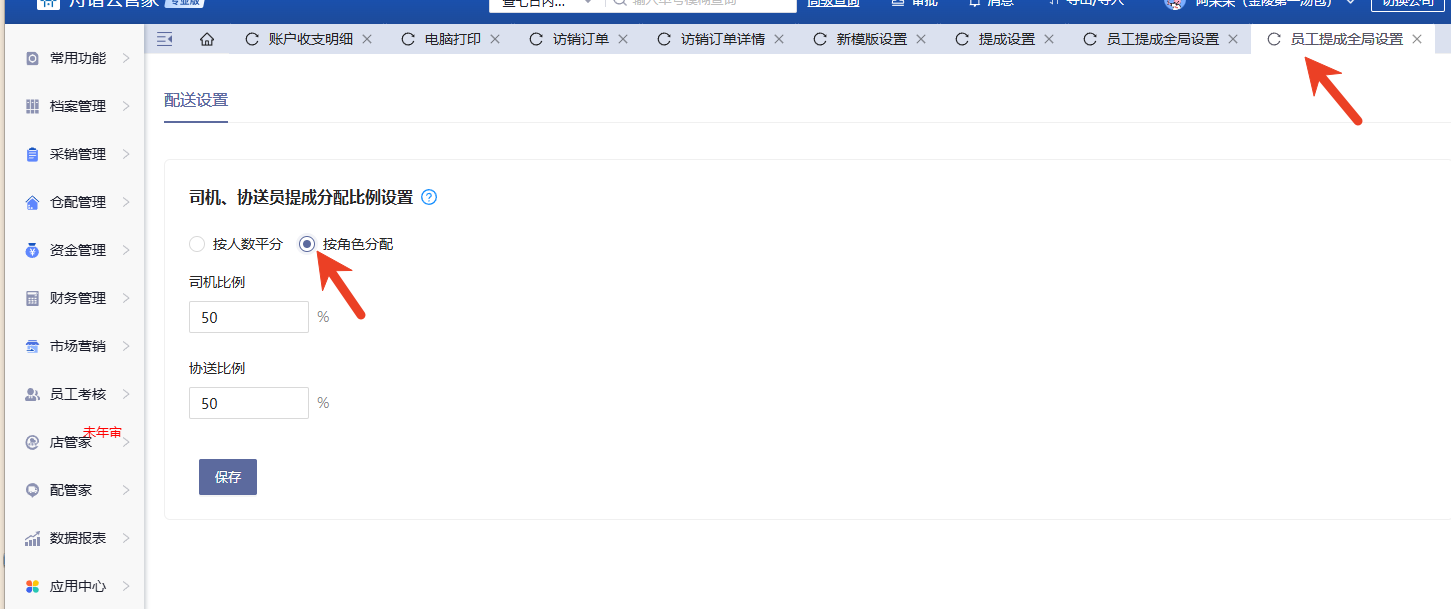Click the 保存 button
This screenshot has width=1451, height=609.
[x=228, y=477]
